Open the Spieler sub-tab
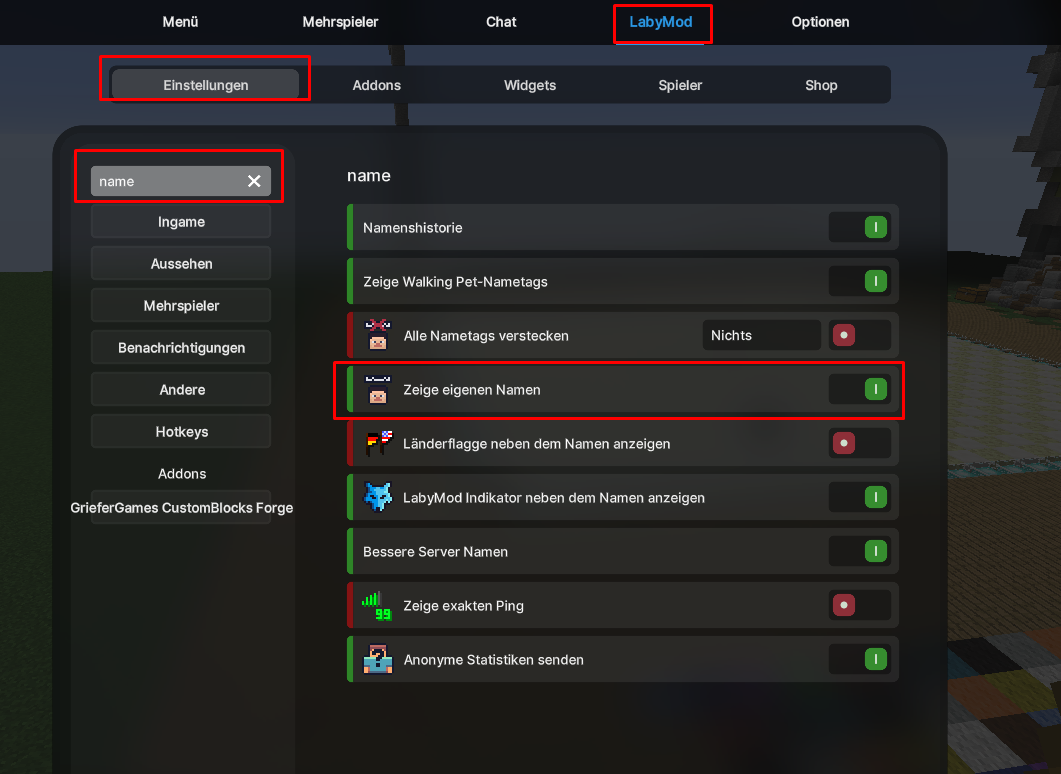The image size is (1061, 774). click(680, 85)
